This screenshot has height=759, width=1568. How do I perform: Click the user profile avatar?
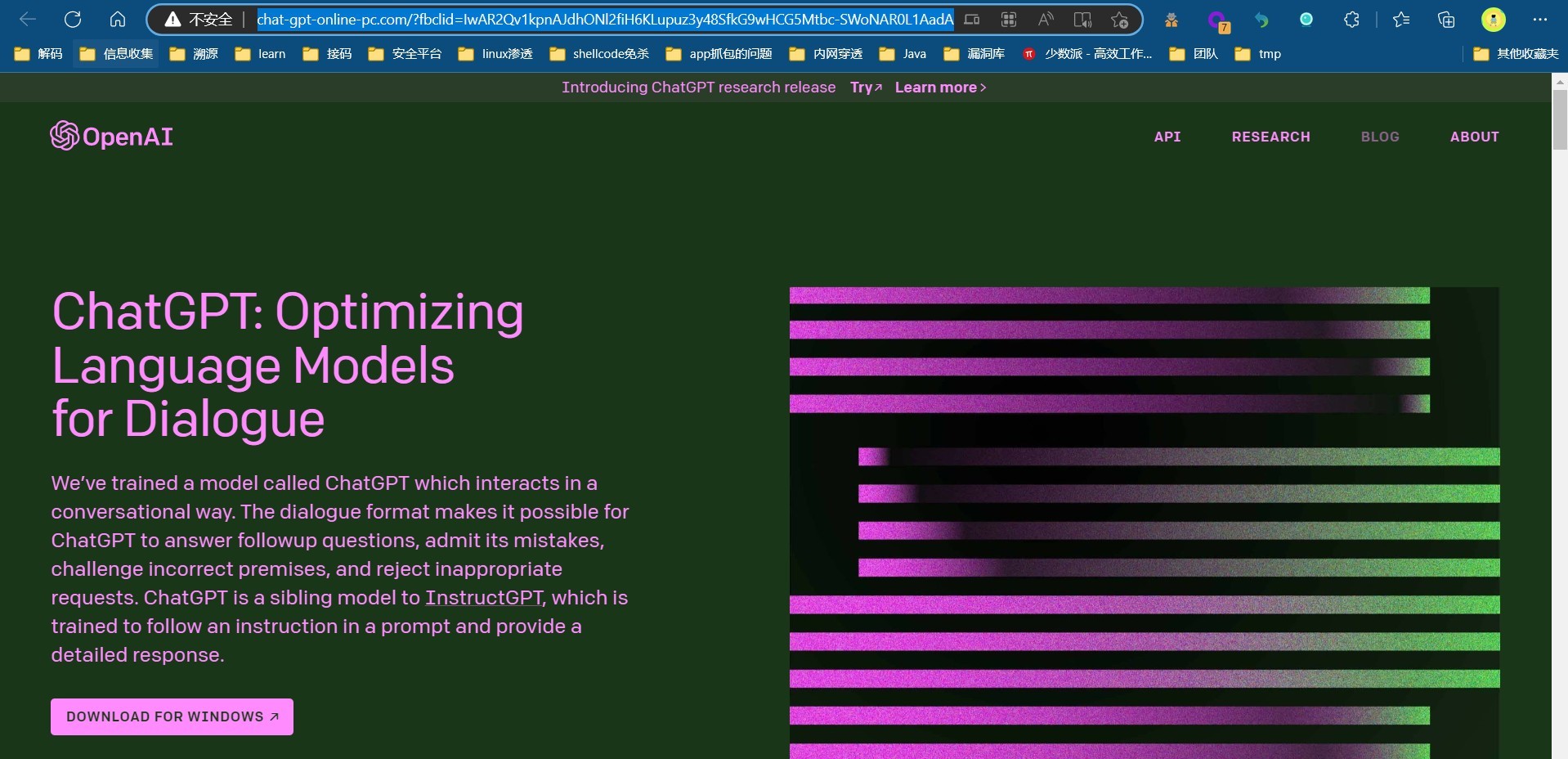(x=1493, y=20)
